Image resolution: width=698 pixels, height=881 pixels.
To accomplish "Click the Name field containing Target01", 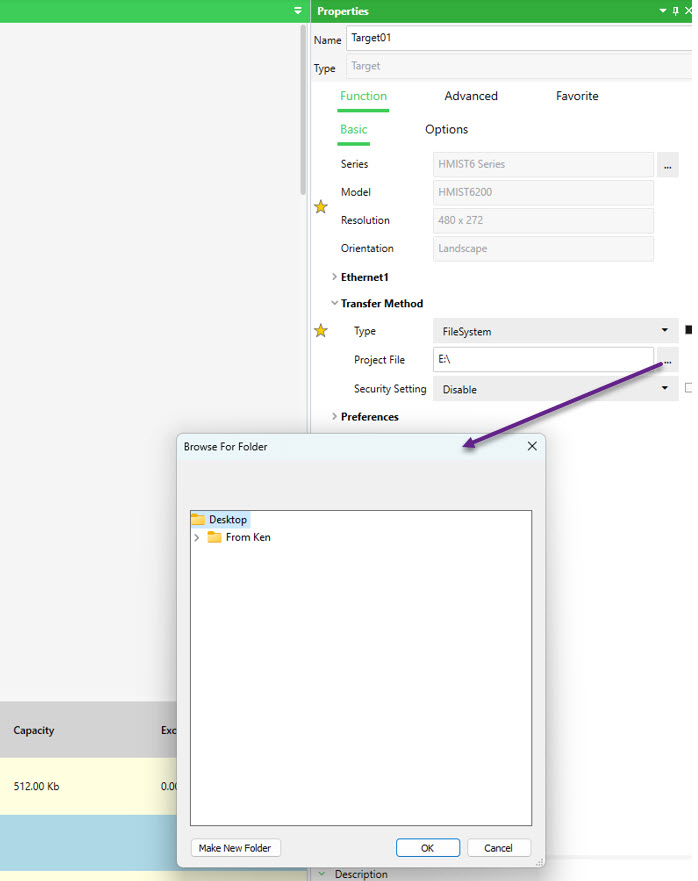I will pos(519,38).
